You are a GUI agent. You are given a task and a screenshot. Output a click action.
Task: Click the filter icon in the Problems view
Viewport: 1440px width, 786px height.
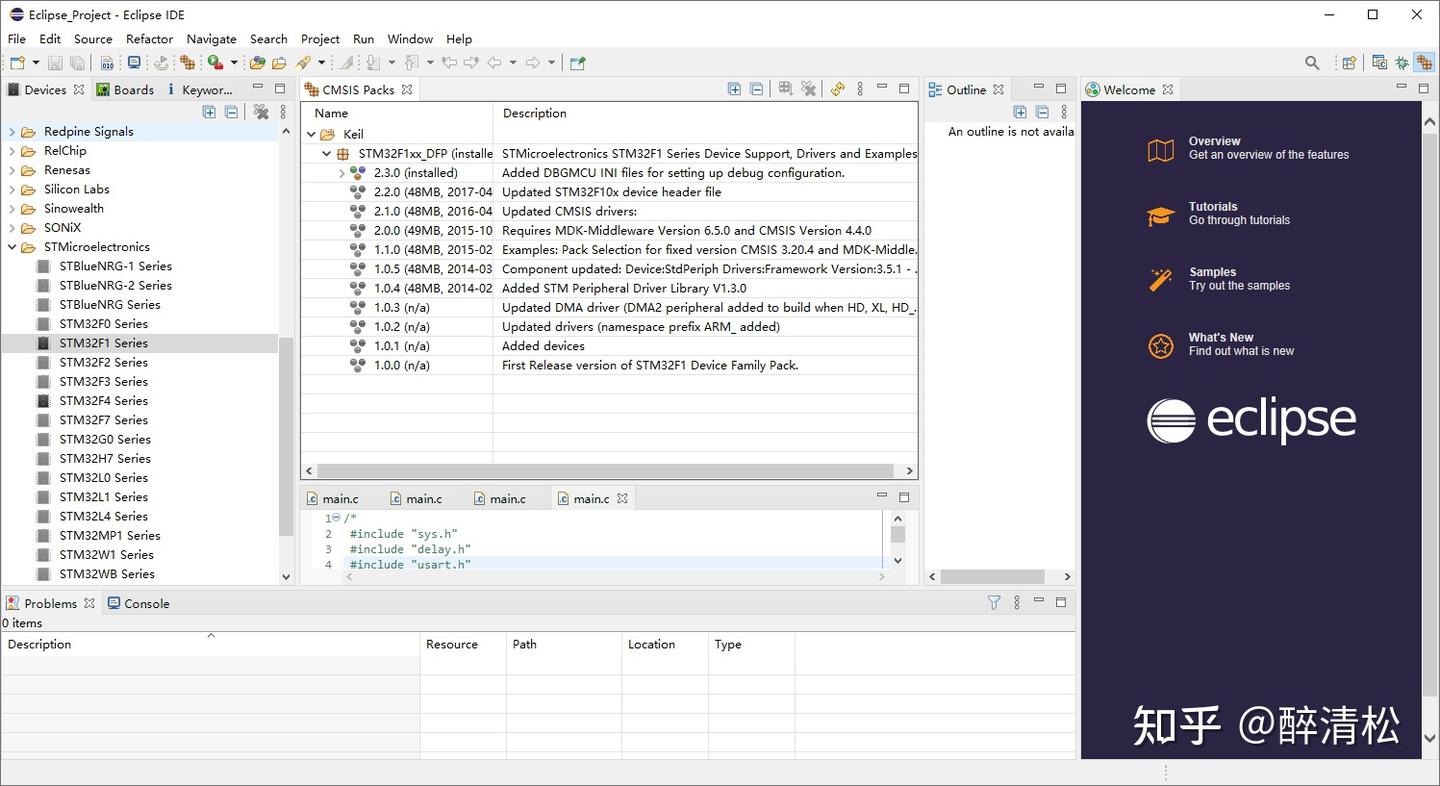[x=993, y=602]
